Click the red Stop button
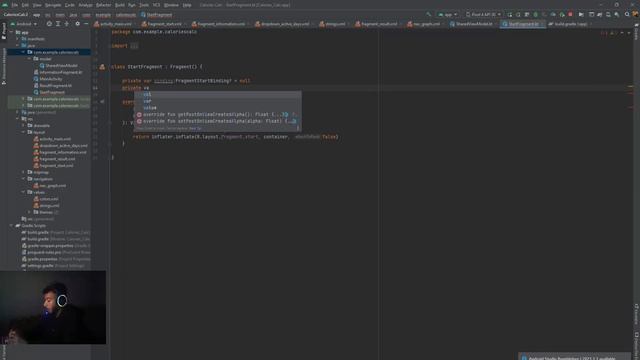Image resolution: width=640 pixels, height=360 pixels. pyautogui.click(x=570, y=15)
